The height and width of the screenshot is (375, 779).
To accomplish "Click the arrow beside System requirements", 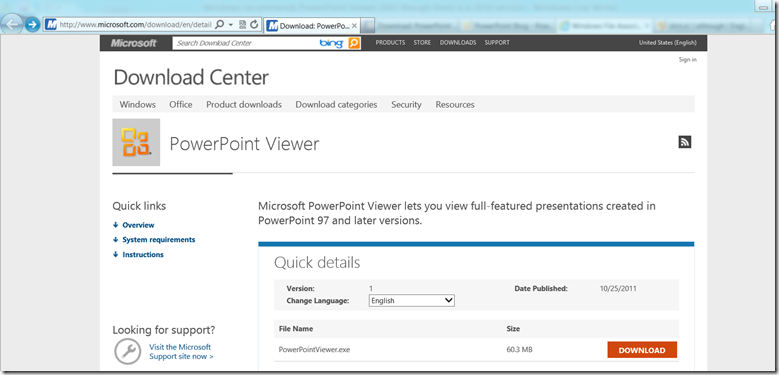I will (116, 240).
